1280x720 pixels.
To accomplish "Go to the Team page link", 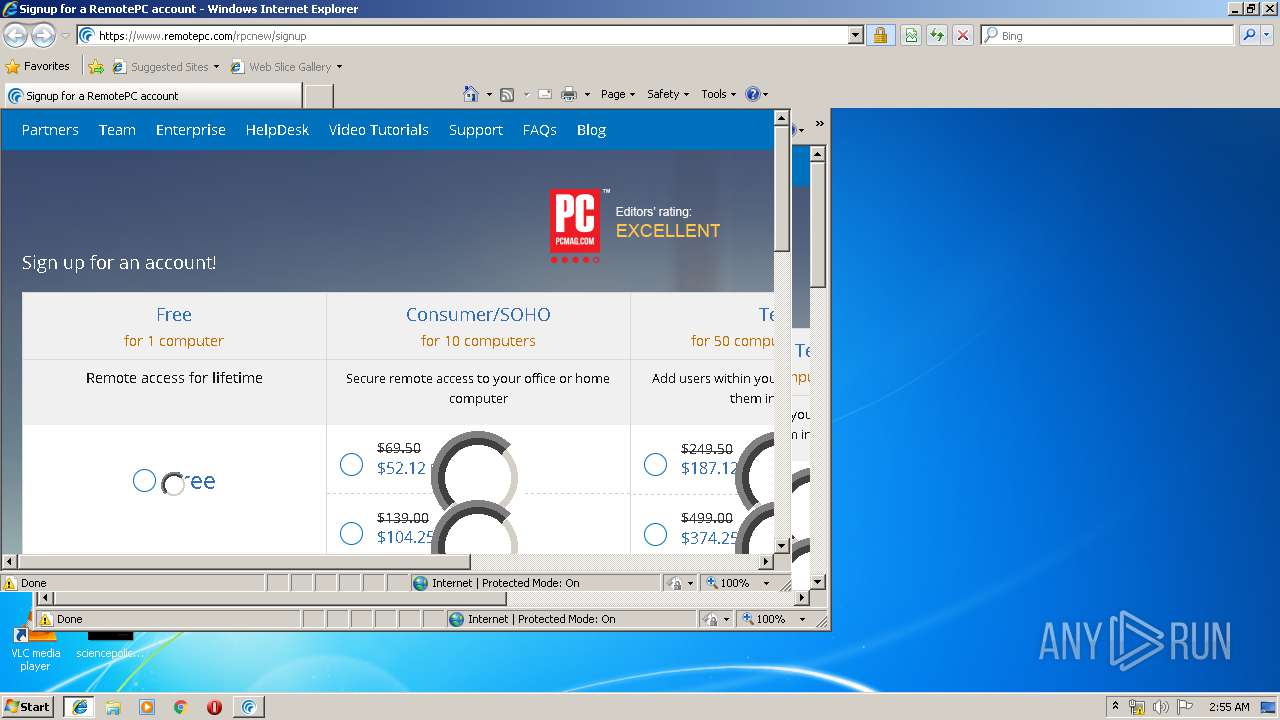I will (117, 130).
